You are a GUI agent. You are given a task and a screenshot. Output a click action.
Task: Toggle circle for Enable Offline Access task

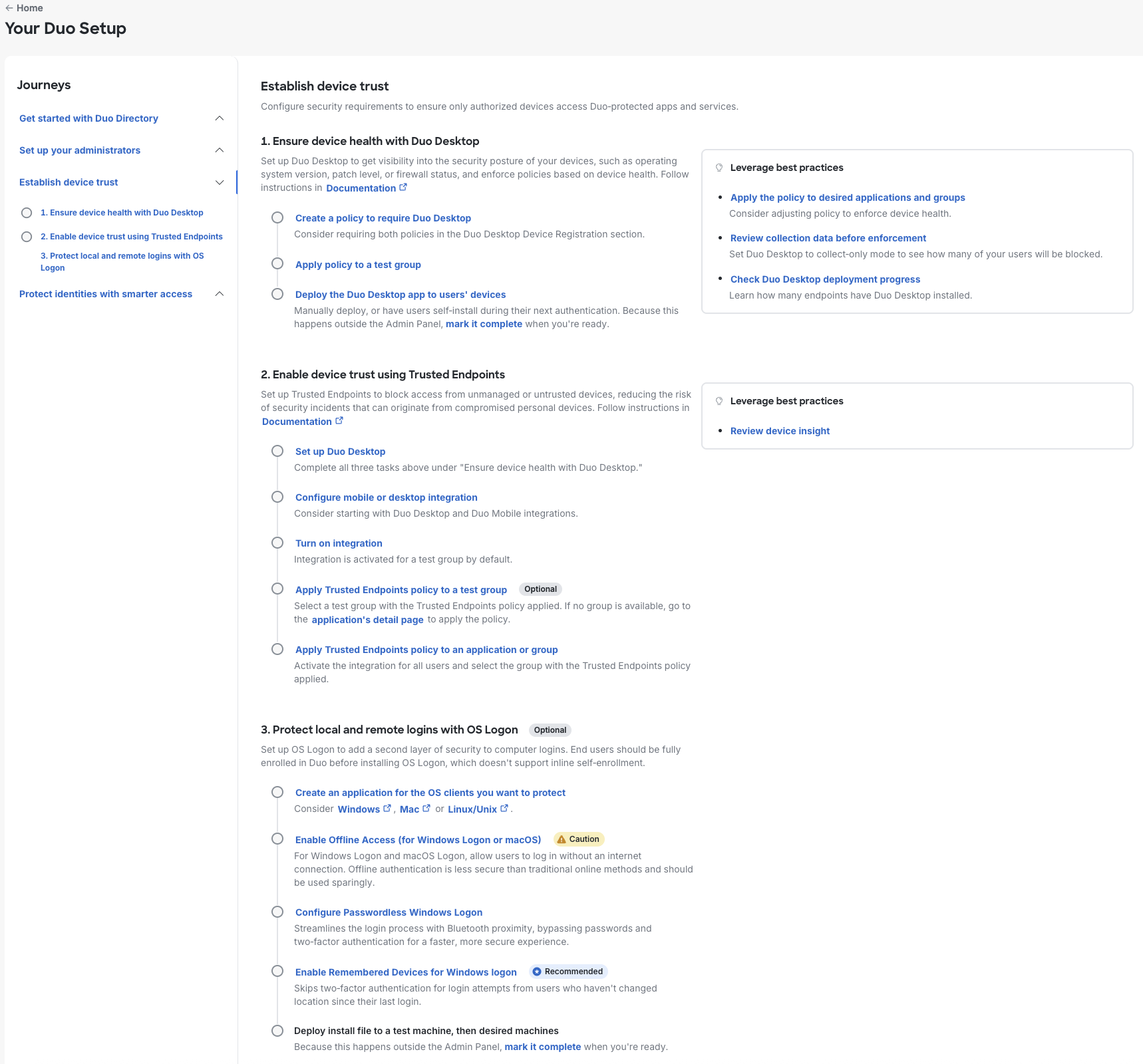pos(277,839)
